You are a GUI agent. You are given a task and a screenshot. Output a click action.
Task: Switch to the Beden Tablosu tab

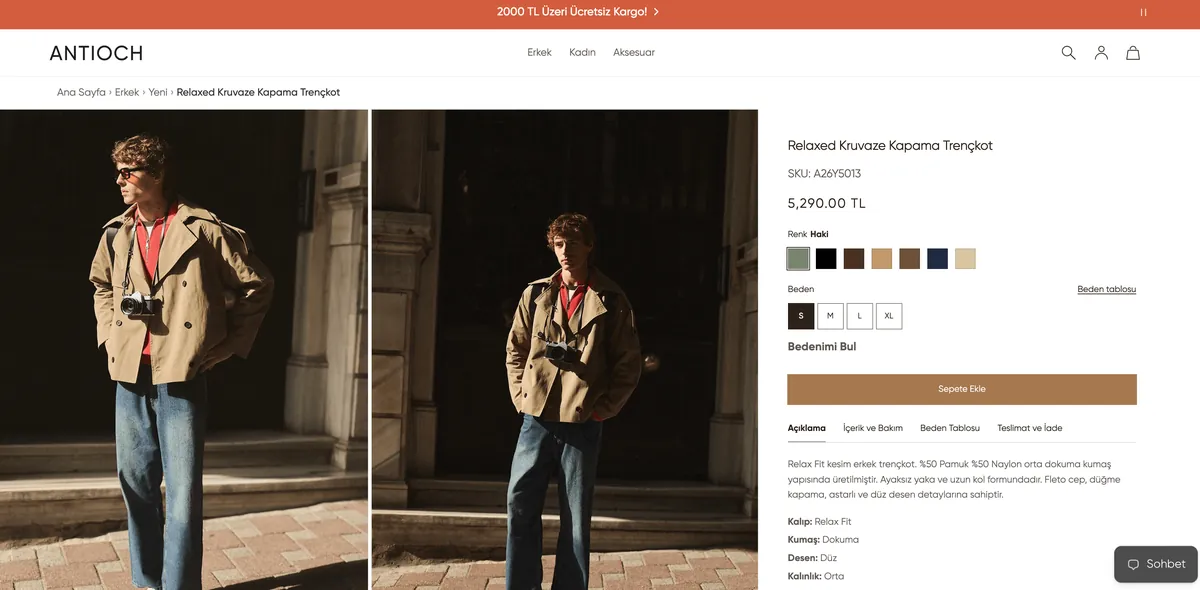coord(950,428)
